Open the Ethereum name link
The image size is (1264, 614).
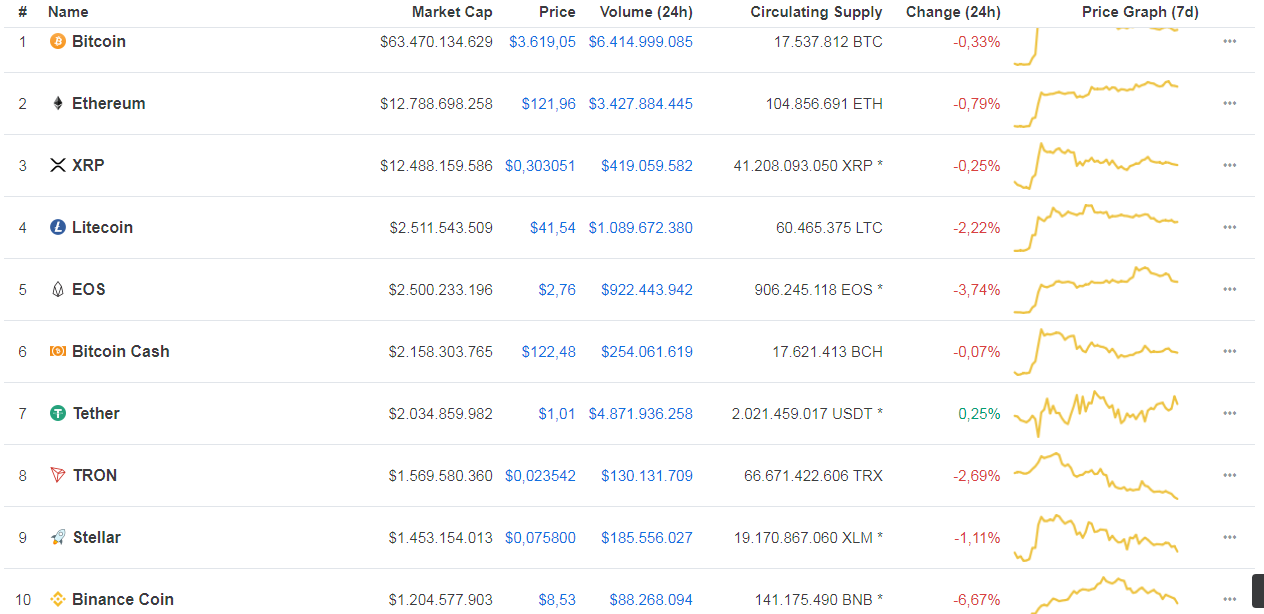click(108, 103)
